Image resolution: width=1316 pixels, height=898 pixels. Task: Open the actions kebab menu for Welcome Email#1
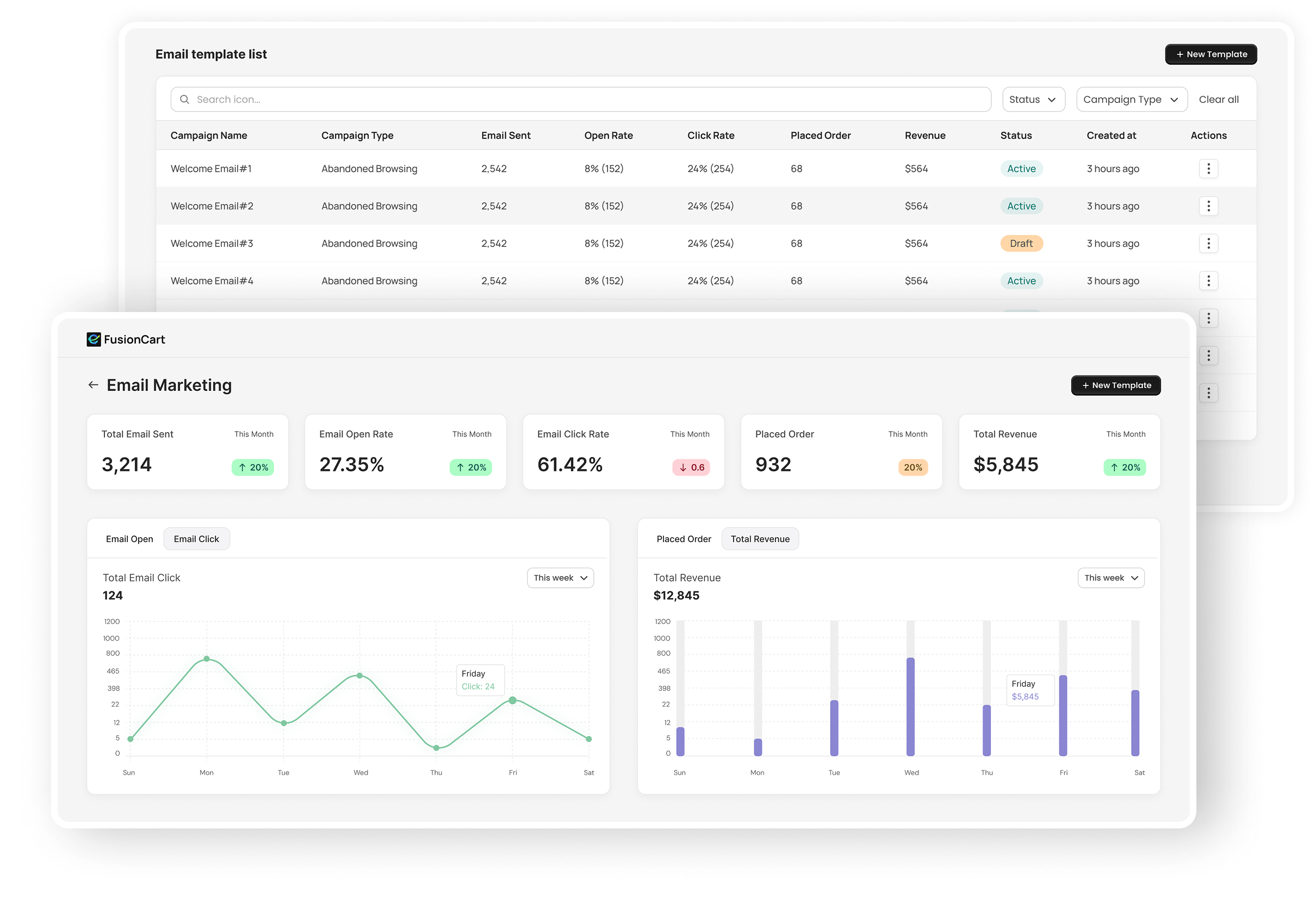click(1209, 168)
